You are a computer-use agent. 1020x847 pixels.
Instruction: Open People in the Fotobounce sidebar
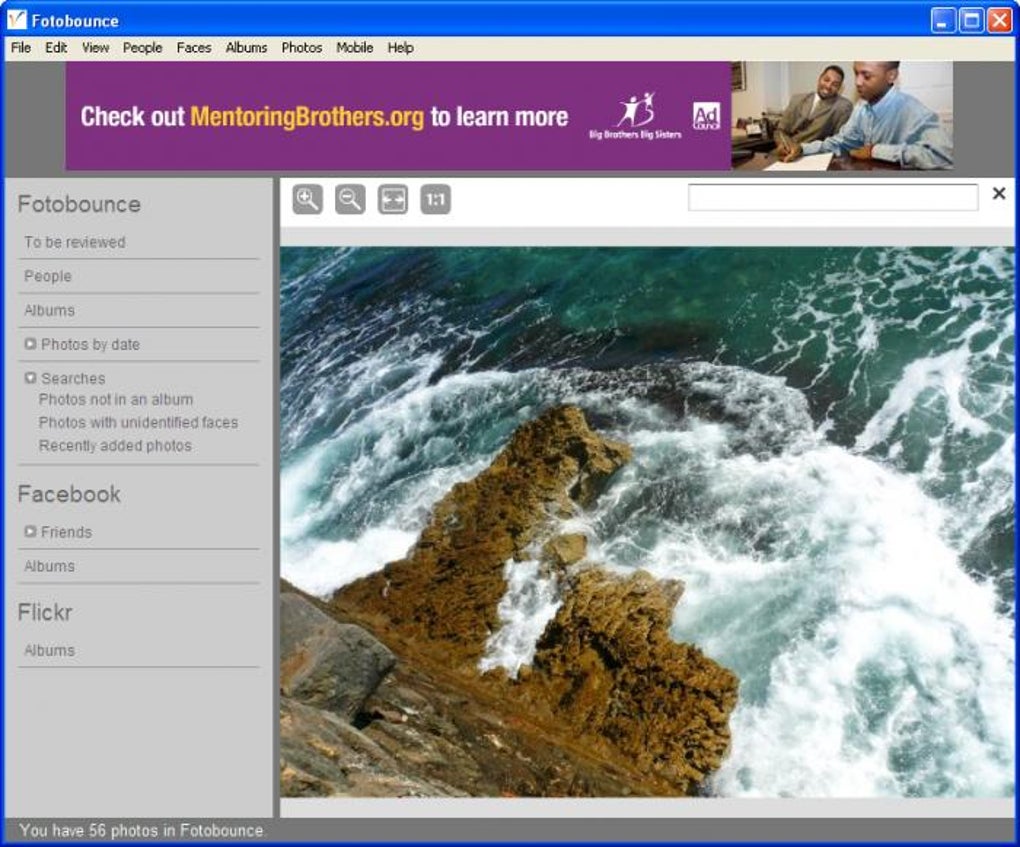point(47,276)
